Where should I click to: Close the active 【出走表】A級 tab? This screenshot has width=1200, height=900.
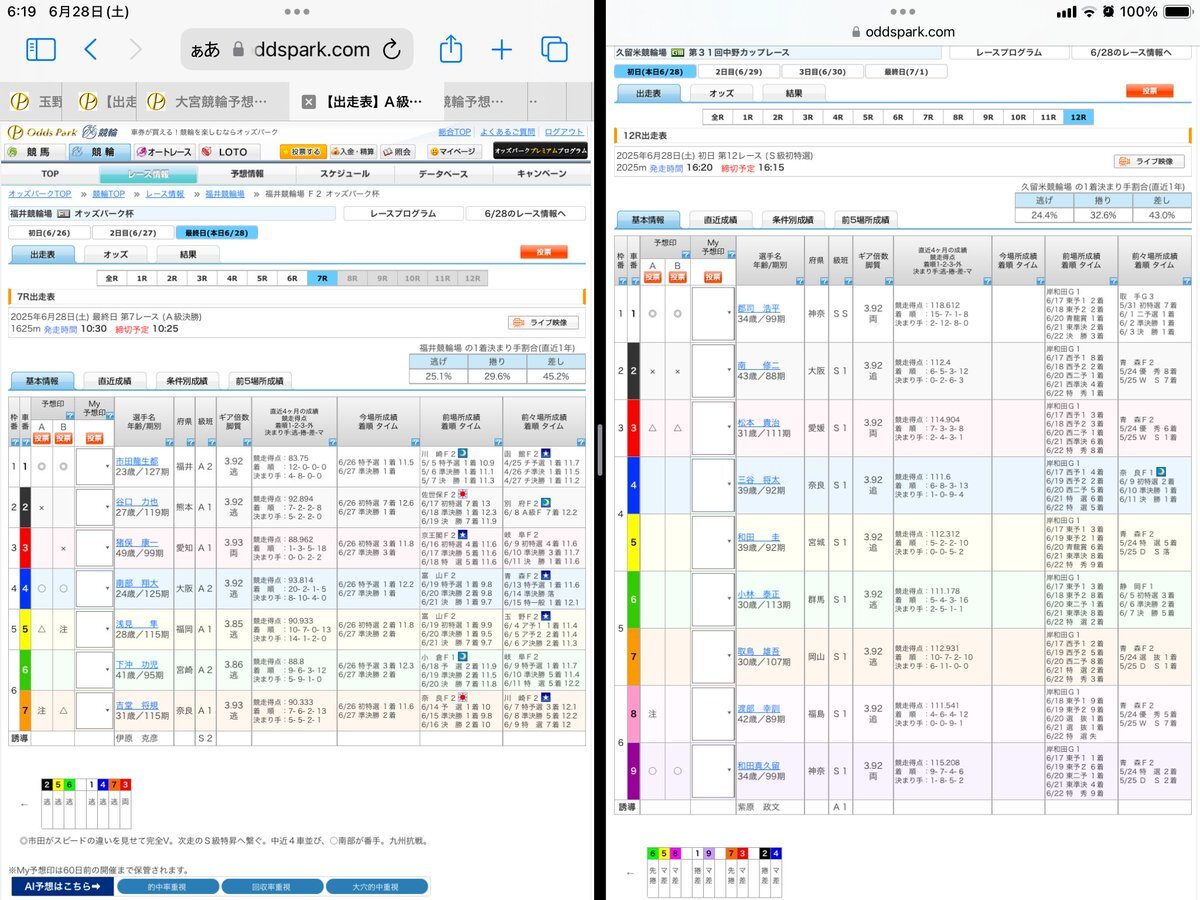309,102
